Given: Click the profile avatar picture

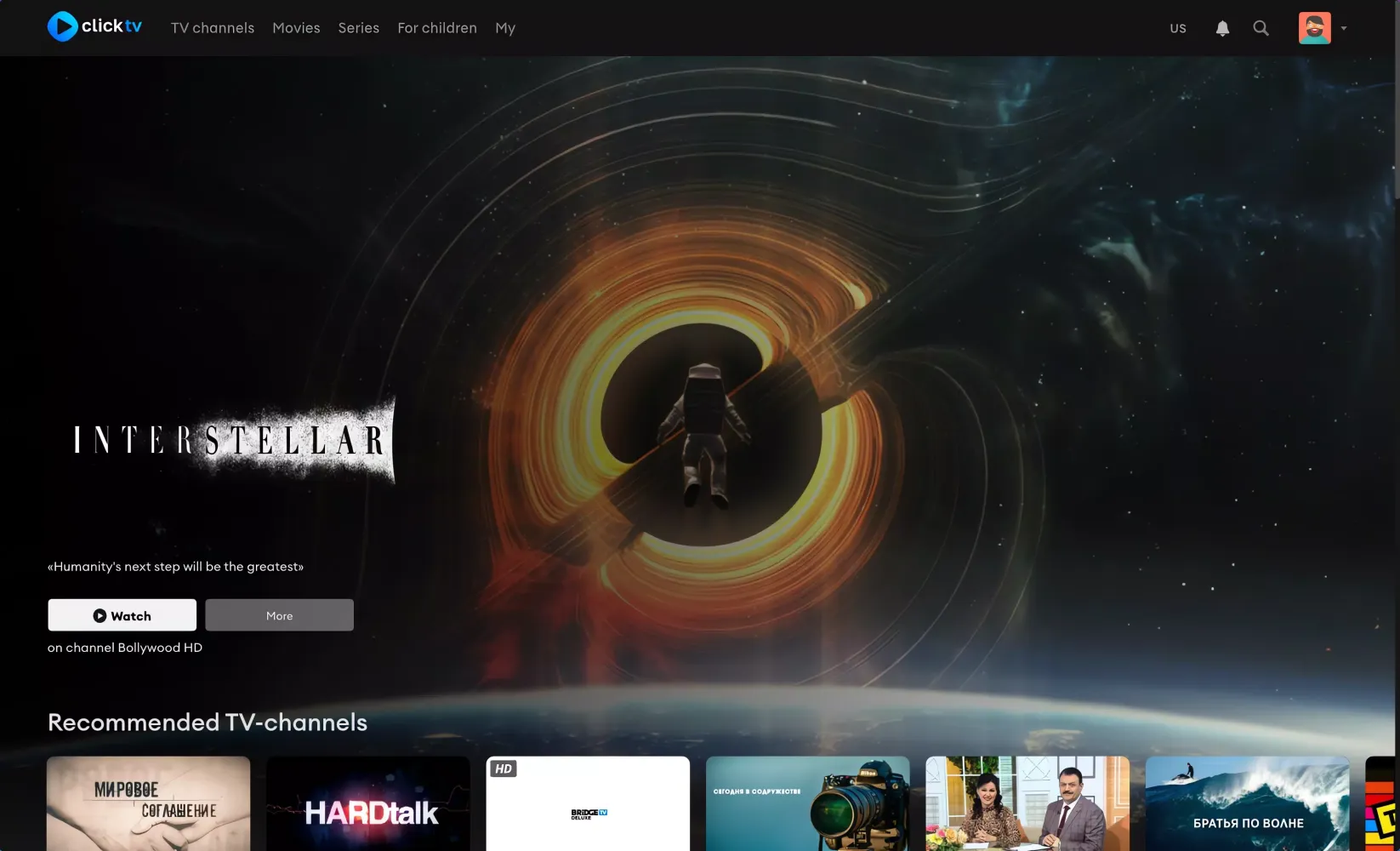Looking at the screenshot, I should pos(1313,27).
